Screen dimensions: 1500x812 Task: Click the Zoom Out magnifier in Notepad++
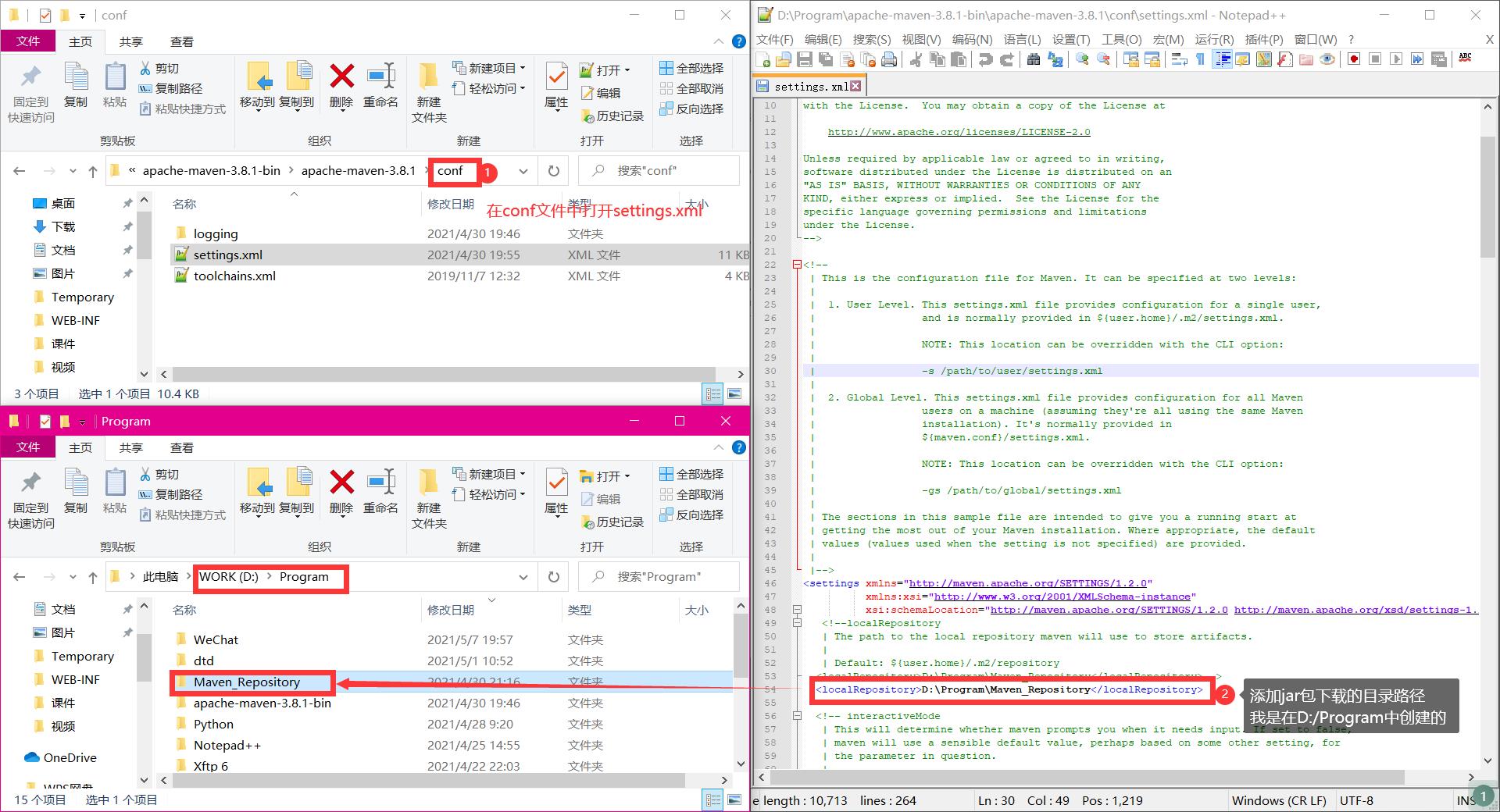click(1104, 59)
